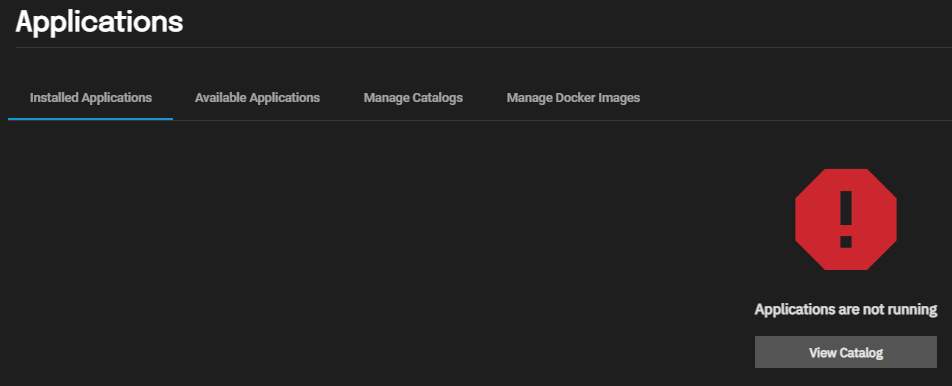Click the Applications page heading
952x386 pixels.
tap(99, 22)
